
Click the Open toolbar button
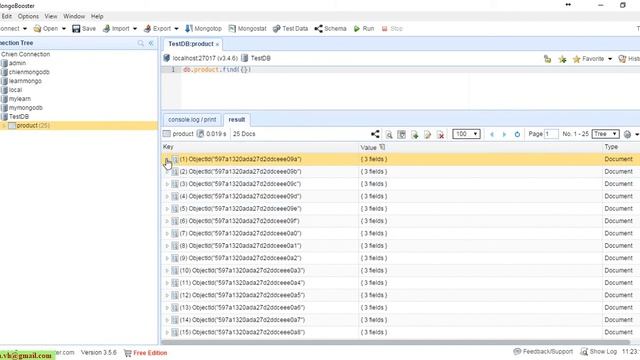point(46,29)
